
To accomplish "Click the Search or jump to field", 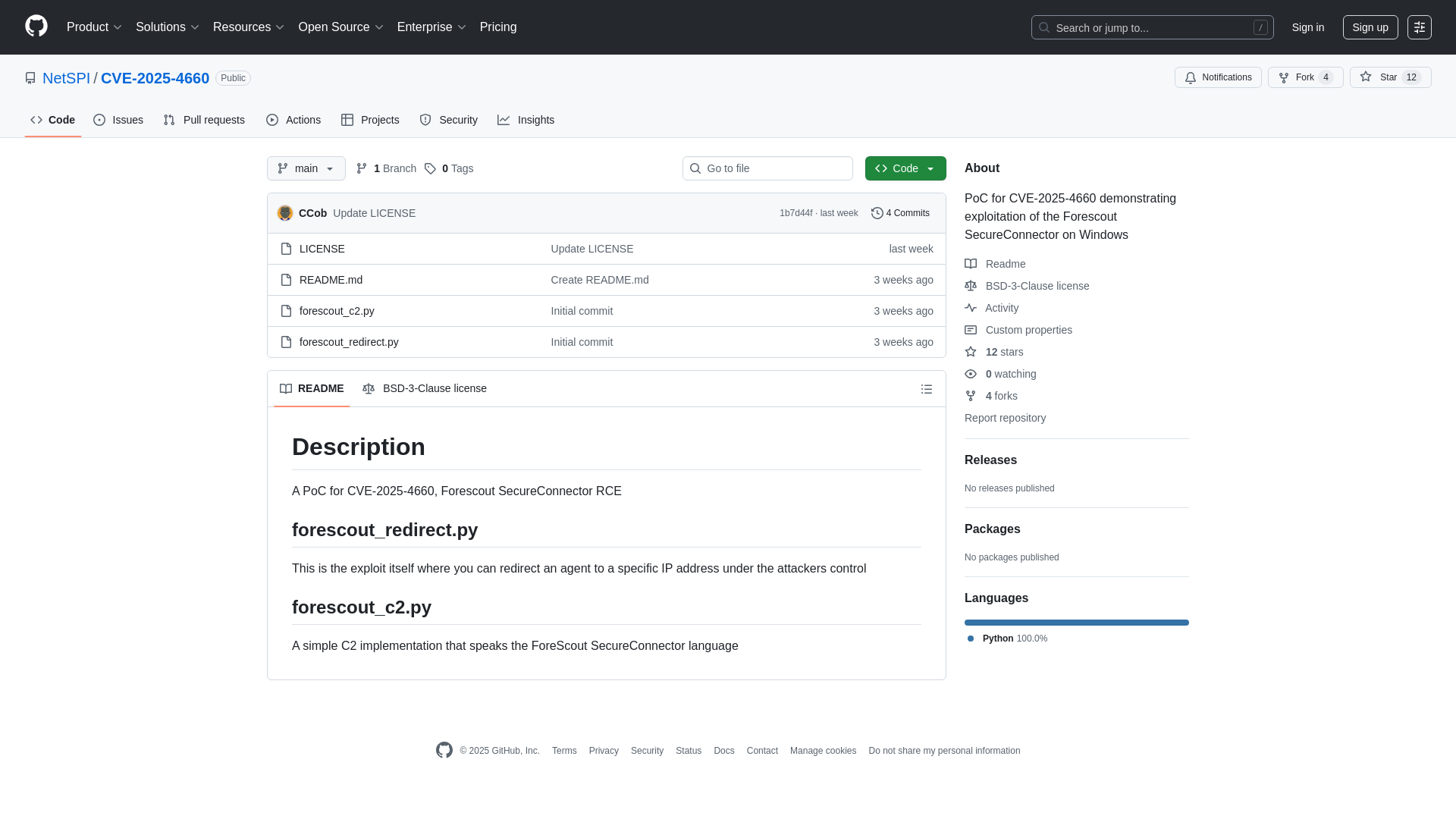I will (1152, 27).
